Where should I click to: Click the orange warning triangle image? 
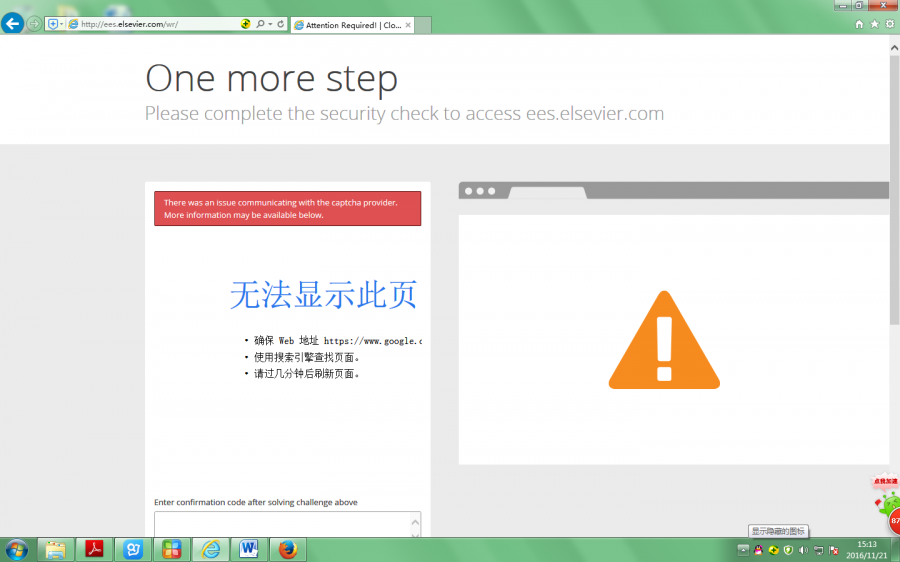(664, 340)
